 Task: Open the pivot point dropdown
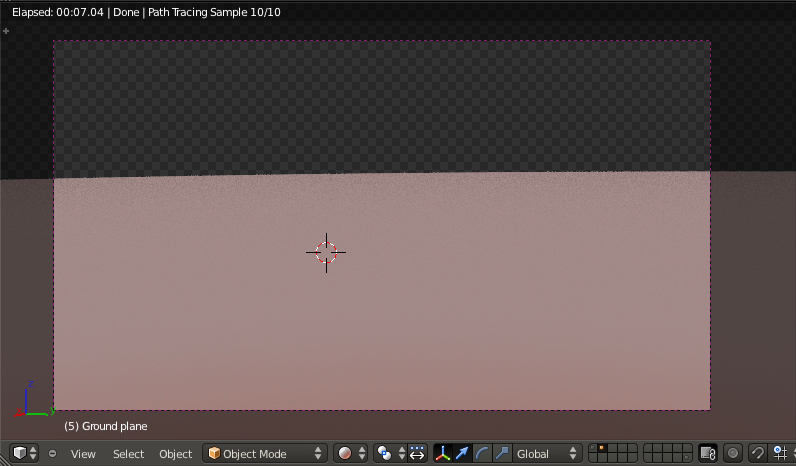[390, 453]
